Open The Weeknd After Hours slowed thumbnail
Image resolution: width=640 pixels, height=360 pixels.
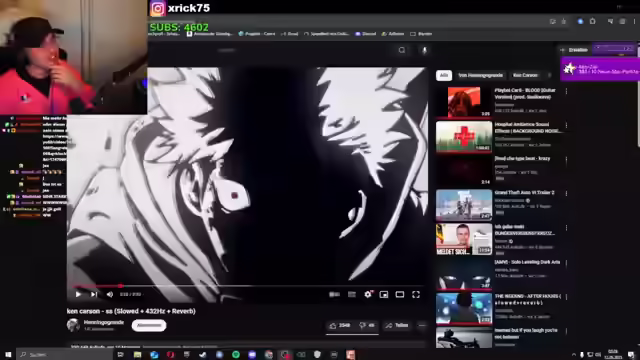coord(464,308)
